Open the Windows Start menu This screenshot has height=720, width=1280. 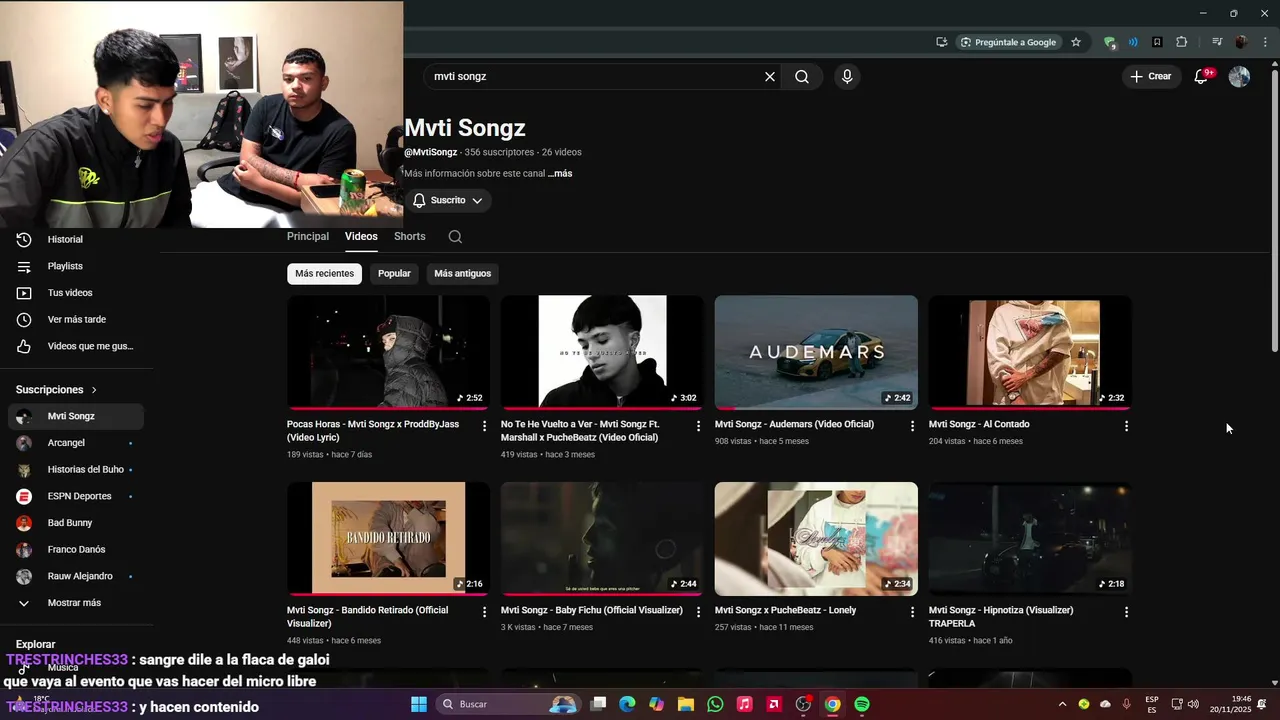419,704
